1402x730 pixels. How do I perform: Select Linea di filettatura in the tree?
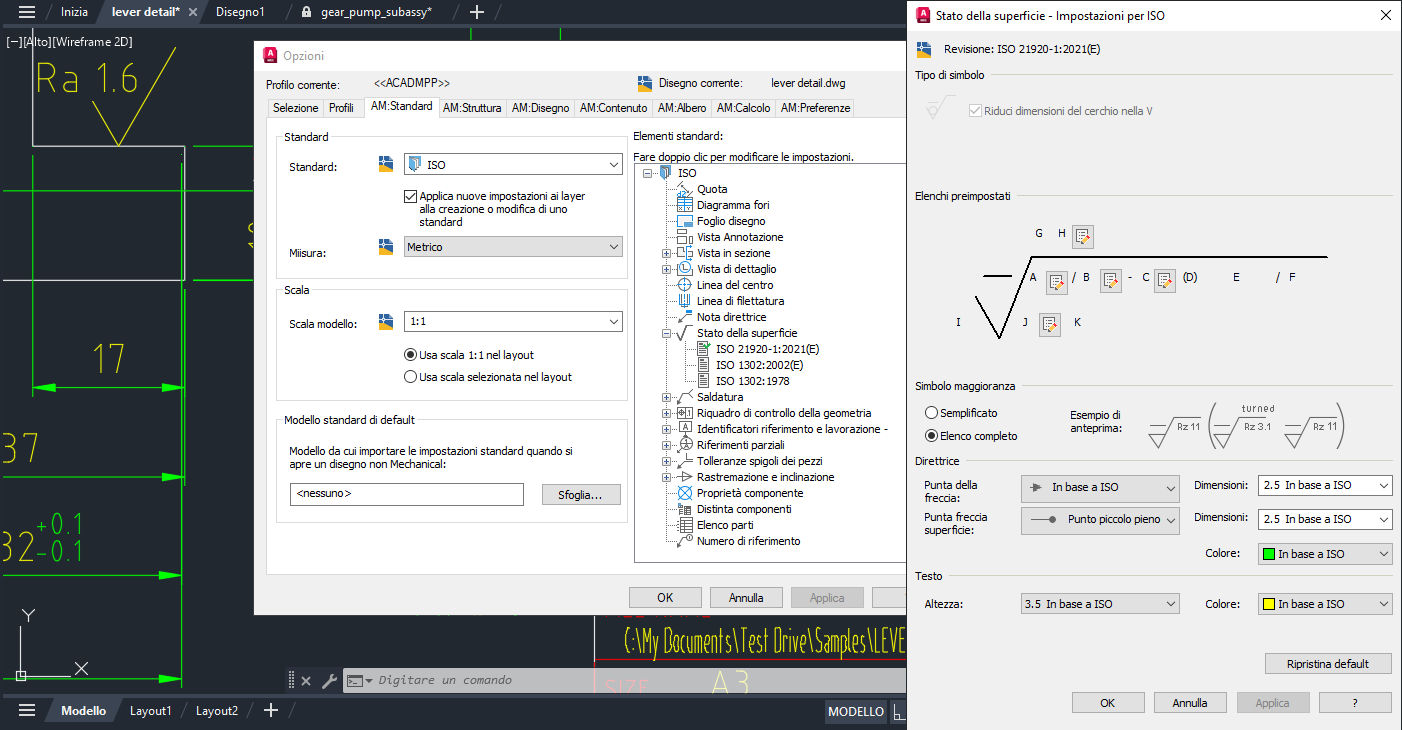pyautogui.click(x=740, y=301)
